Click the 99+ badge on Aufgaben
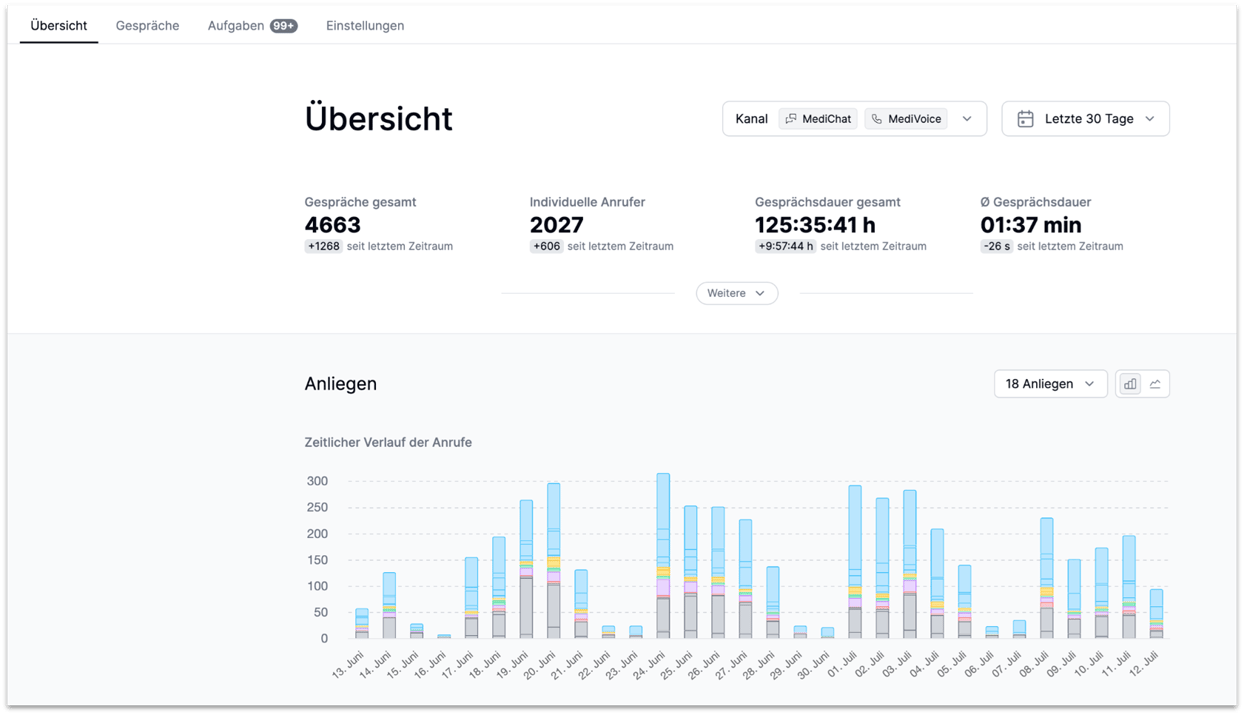This screenshot has width=1244, height=715. click(284, 26)
